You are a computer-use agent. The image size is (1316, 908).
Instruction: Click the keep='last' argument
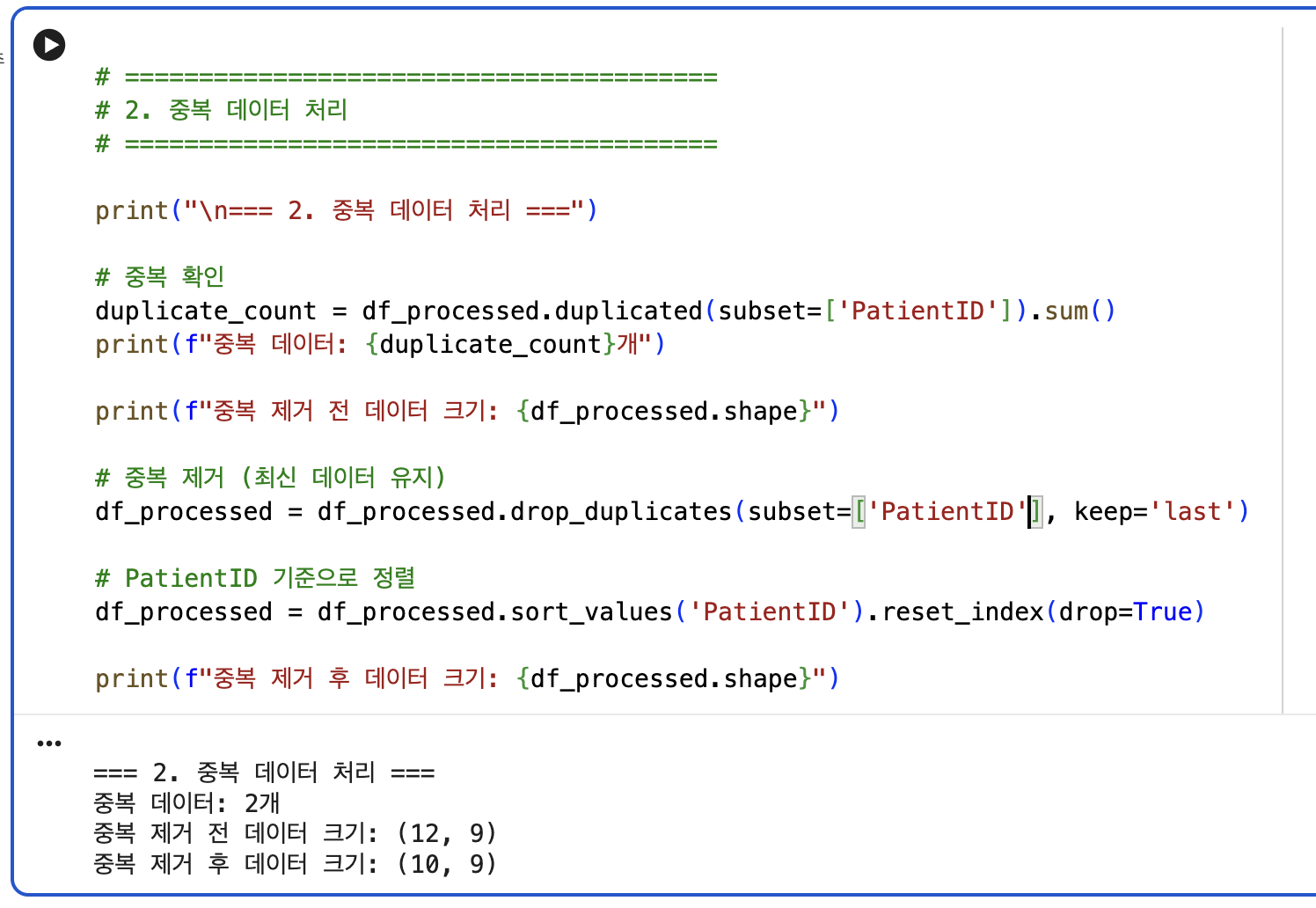point(1154,511)
